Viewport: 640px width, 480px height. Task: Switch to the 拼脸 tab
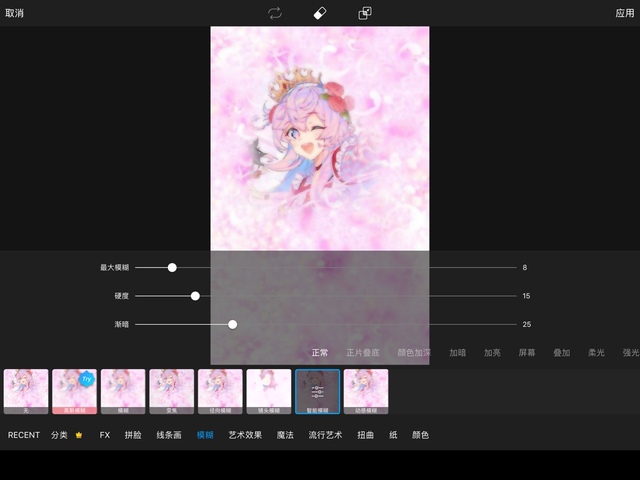pos(133,435)
